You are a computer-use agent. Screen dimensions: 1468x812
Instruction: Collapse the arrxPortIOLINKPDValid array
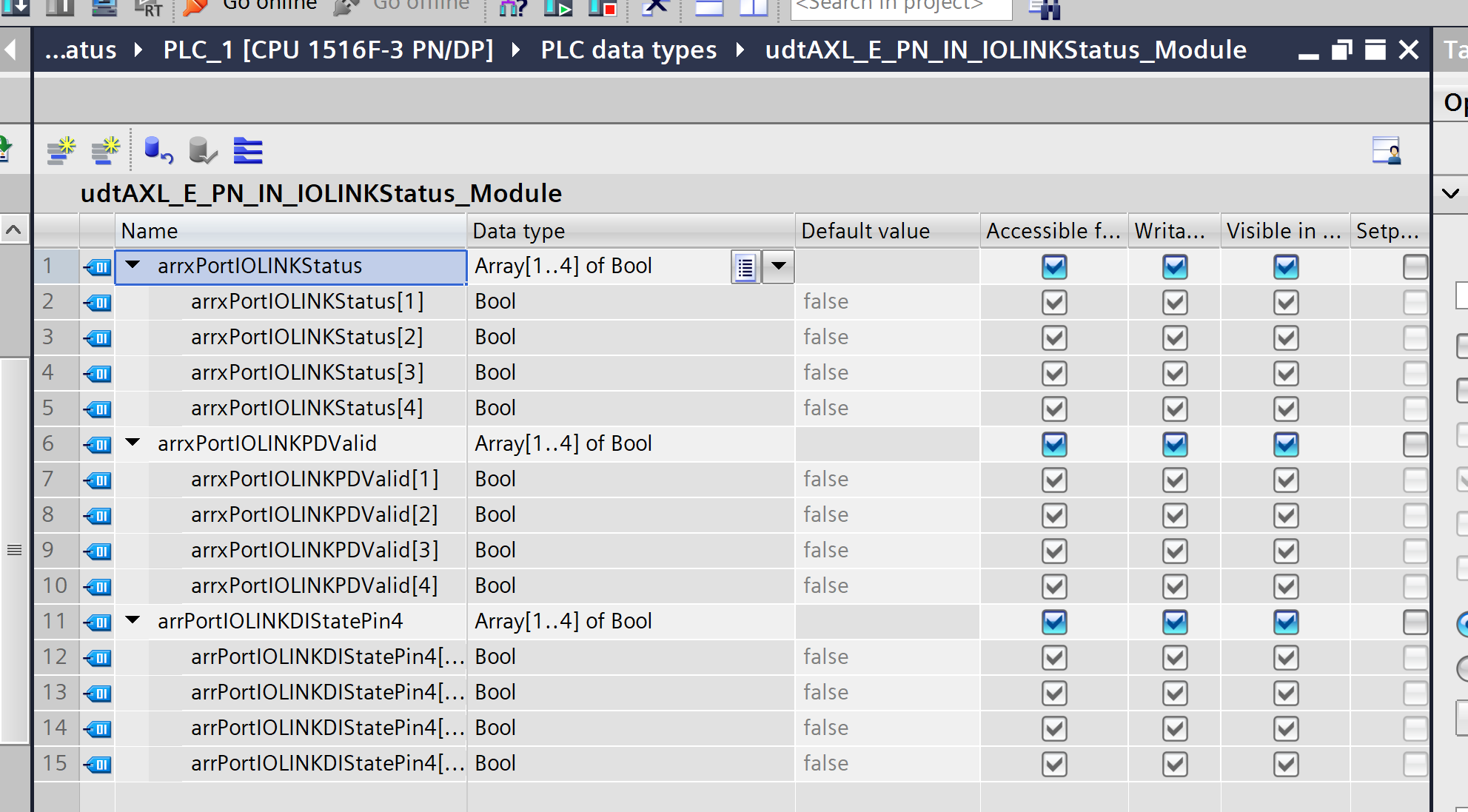(133, 443)
